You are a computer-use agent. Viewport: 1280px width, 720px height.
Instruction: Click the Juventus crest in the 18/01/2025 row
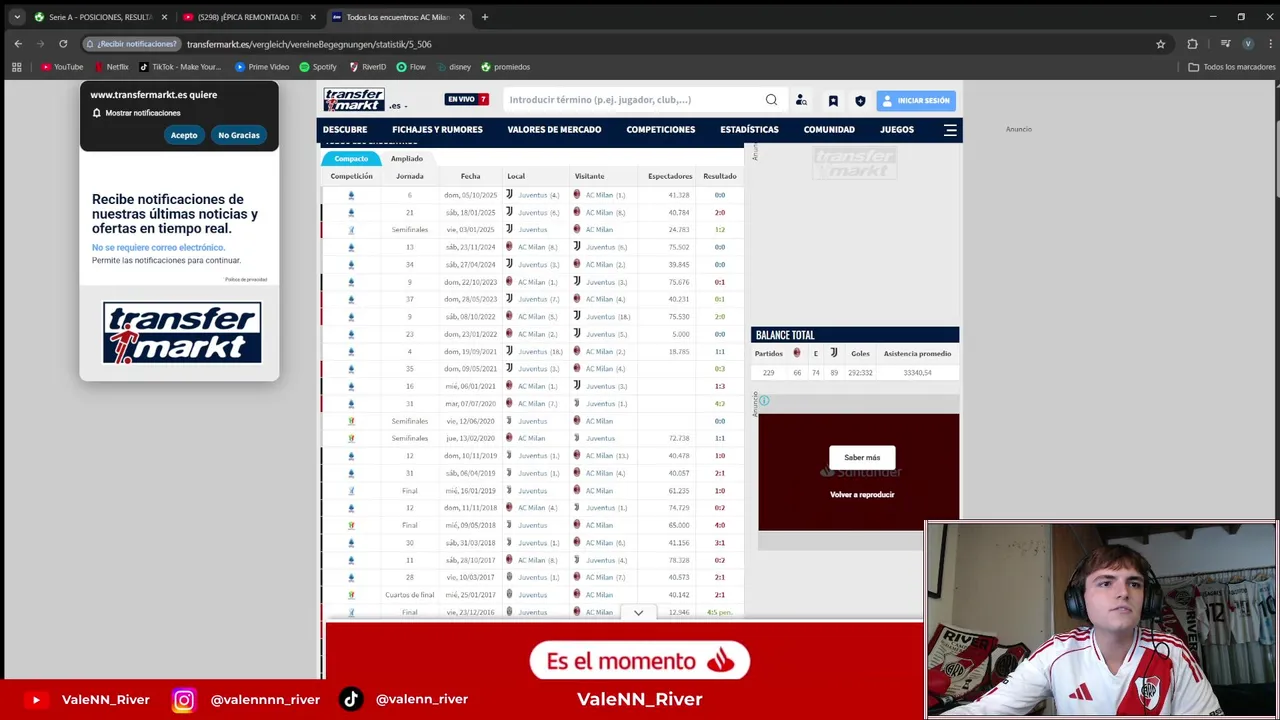tap(509, 212)
